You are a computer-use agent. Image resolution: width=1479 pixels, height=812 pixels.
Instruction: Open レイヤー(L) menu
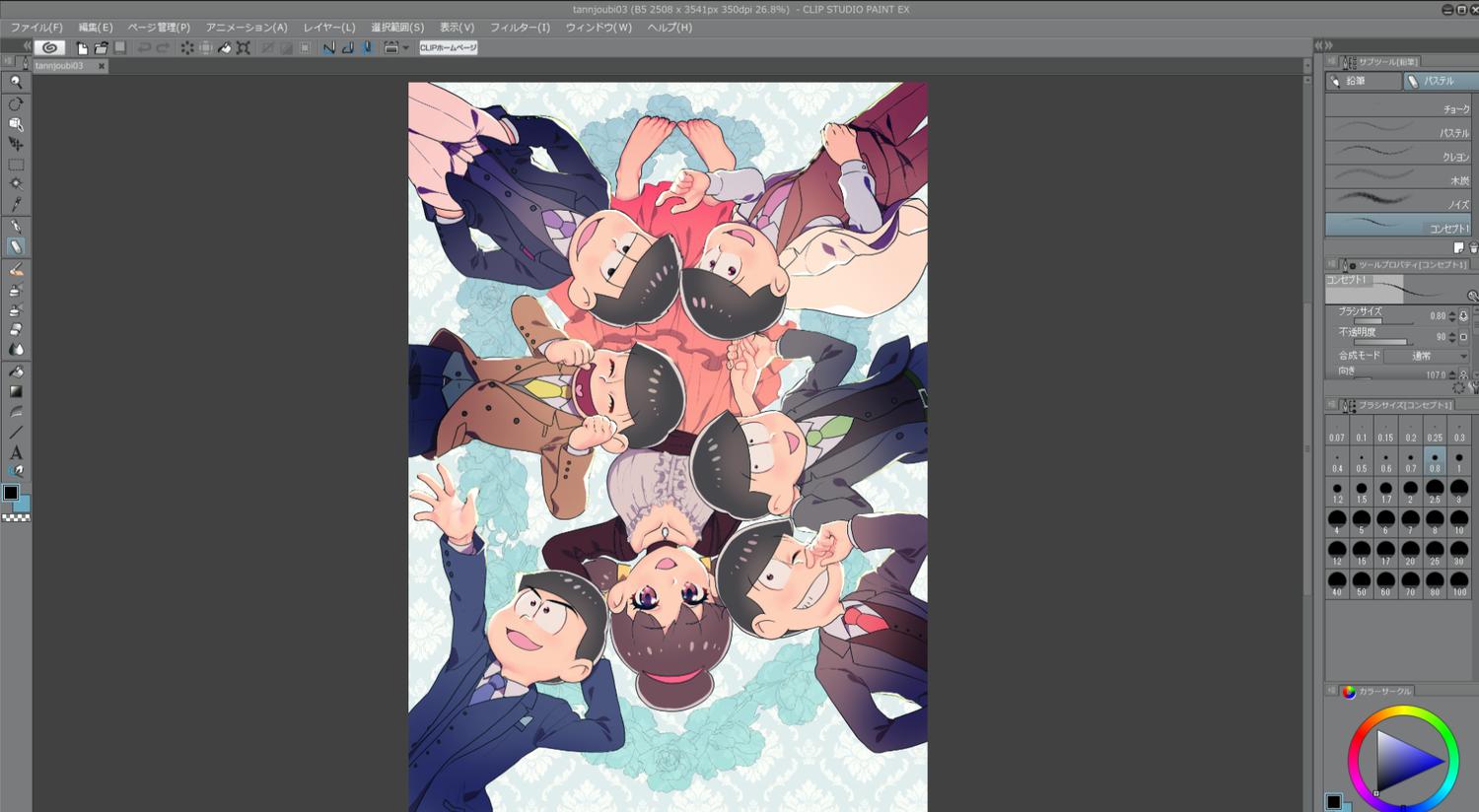(329, 28)
